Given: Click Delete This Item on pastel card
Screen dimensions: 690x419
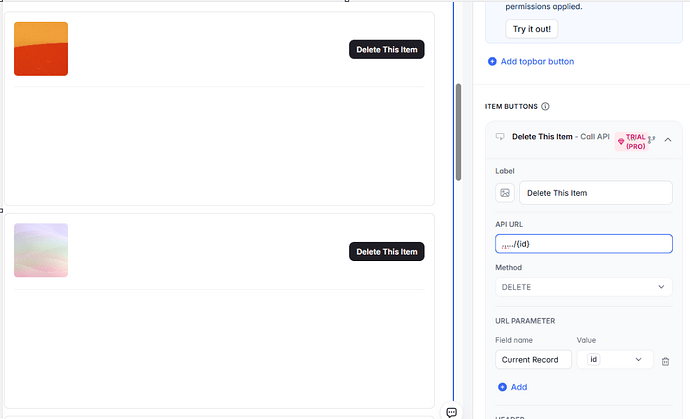Looking at the screenshot, I should (386, 252).
